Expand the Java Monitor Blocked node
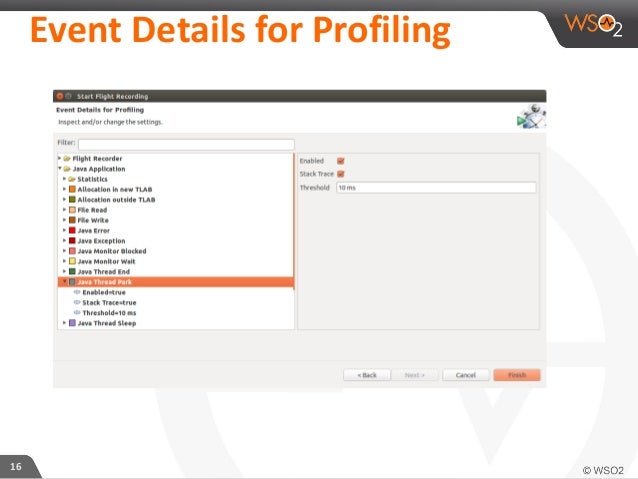The width and height of the screenshot is (638, 479). click(x=64, y=251)
